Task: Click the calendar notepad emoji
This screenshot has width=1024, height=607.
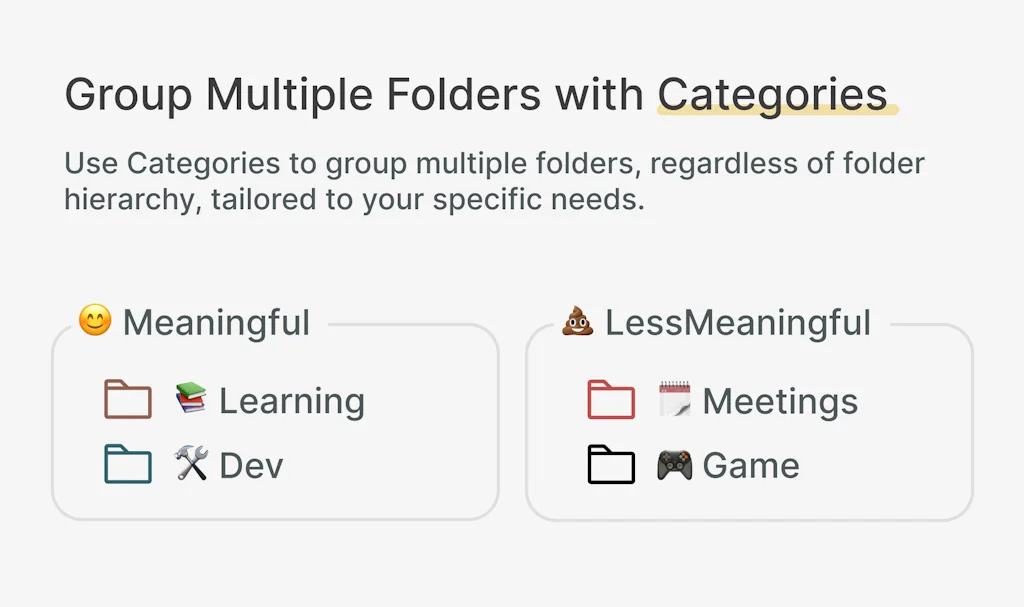Action: tap(675, 399)
